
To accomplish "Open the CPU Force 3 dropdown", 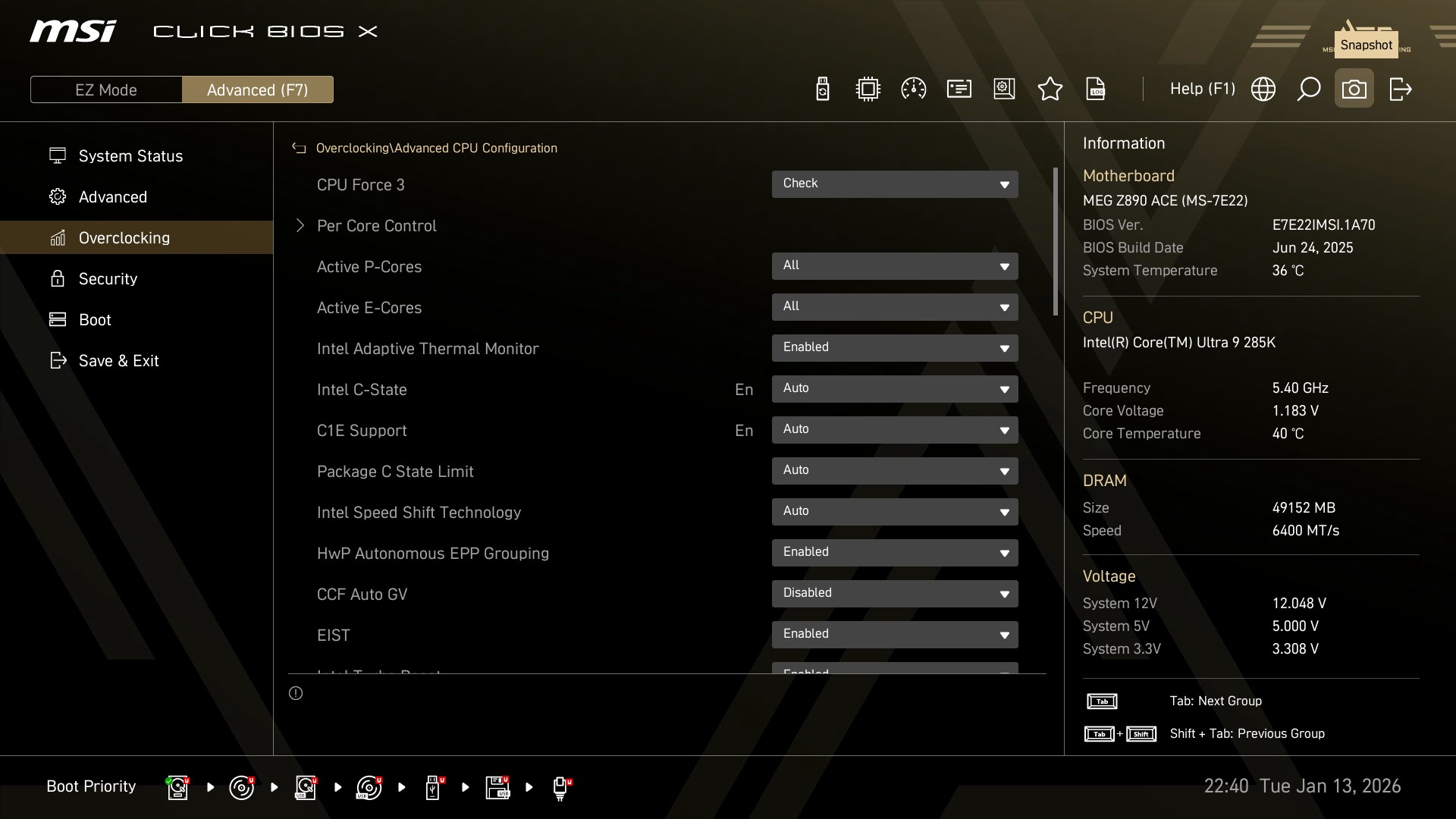I will point(894,184).
